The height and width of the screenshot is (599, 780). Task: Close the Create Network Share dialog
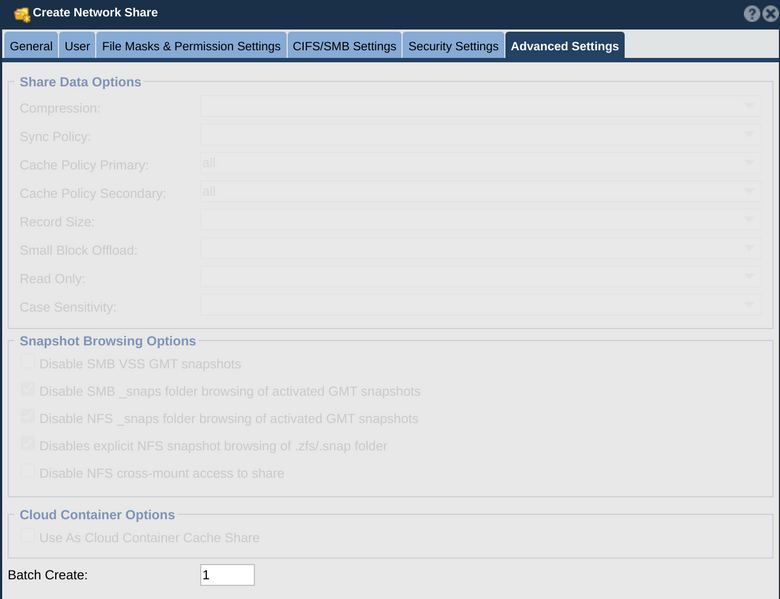click(771, 13)
